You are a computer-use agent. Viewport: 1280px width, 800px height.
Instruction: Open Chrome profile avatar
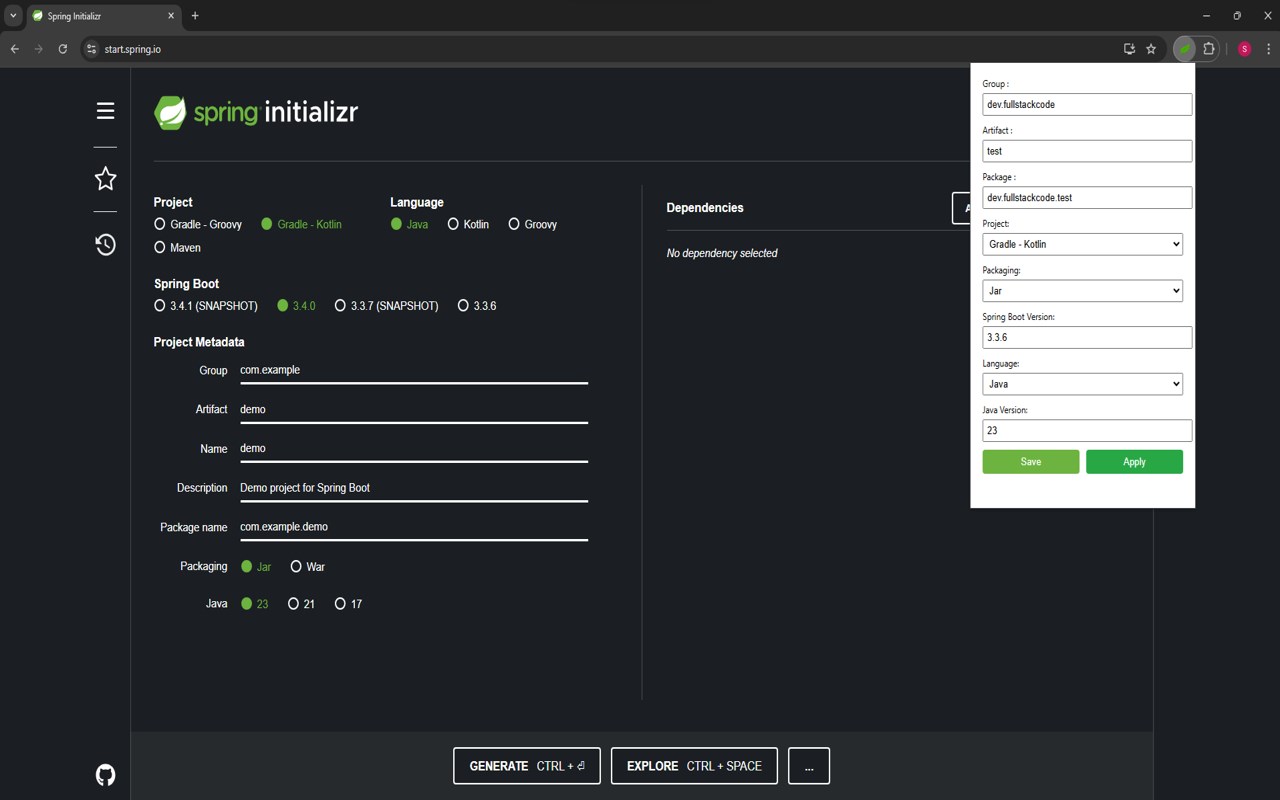(1244, 49)
